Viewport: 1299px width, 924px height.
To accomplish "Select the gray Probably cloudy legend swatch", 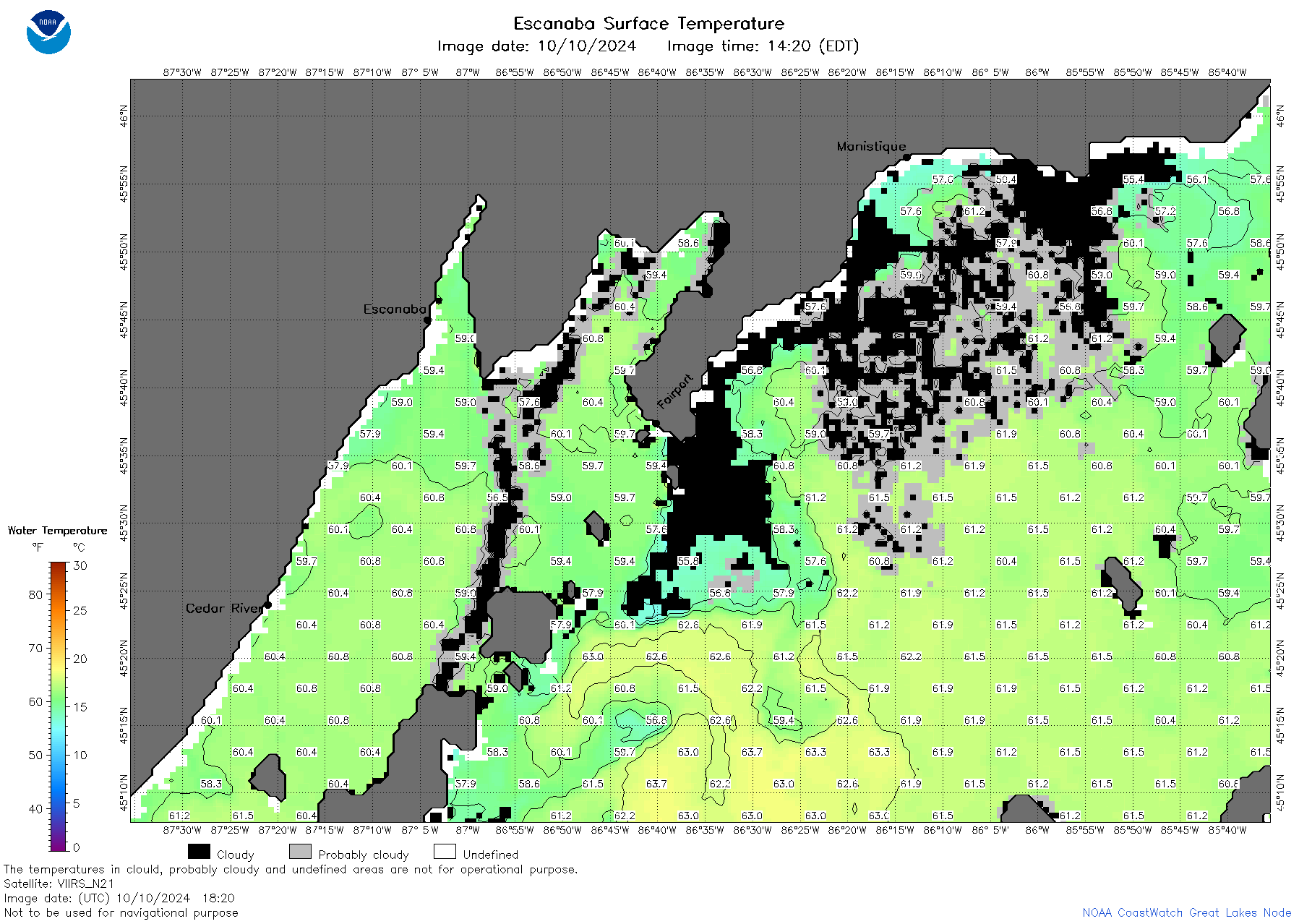I will 300,852.
